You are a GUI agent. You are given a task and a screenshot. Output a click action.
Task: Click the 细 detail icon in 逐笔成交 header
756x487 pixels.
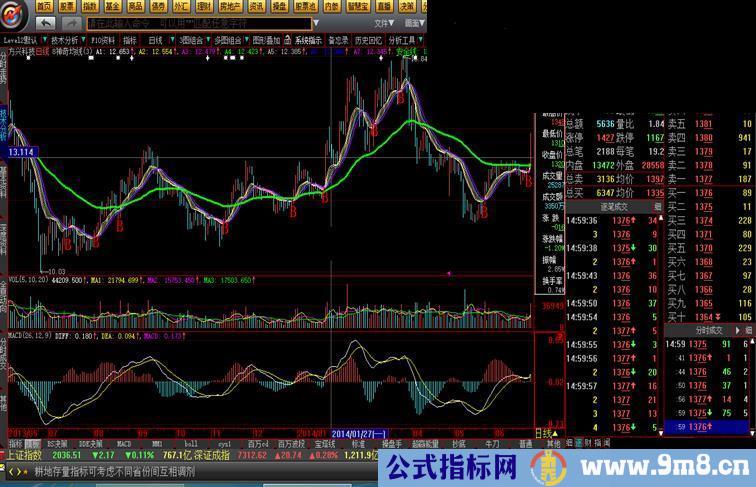click(x=656, y=205)
